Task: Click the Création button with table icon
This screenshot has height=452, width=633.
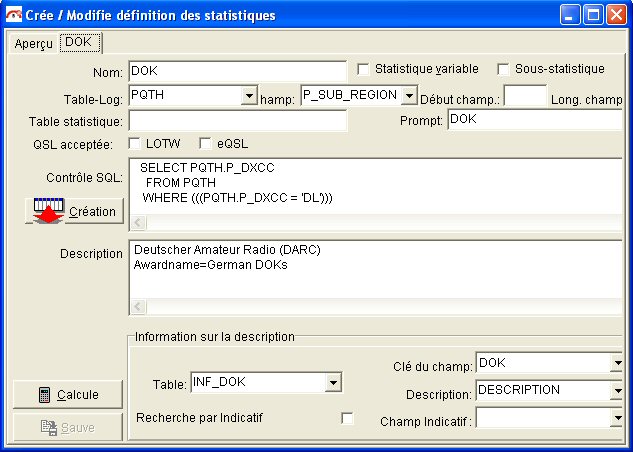Action: click(x=73, y=211)
